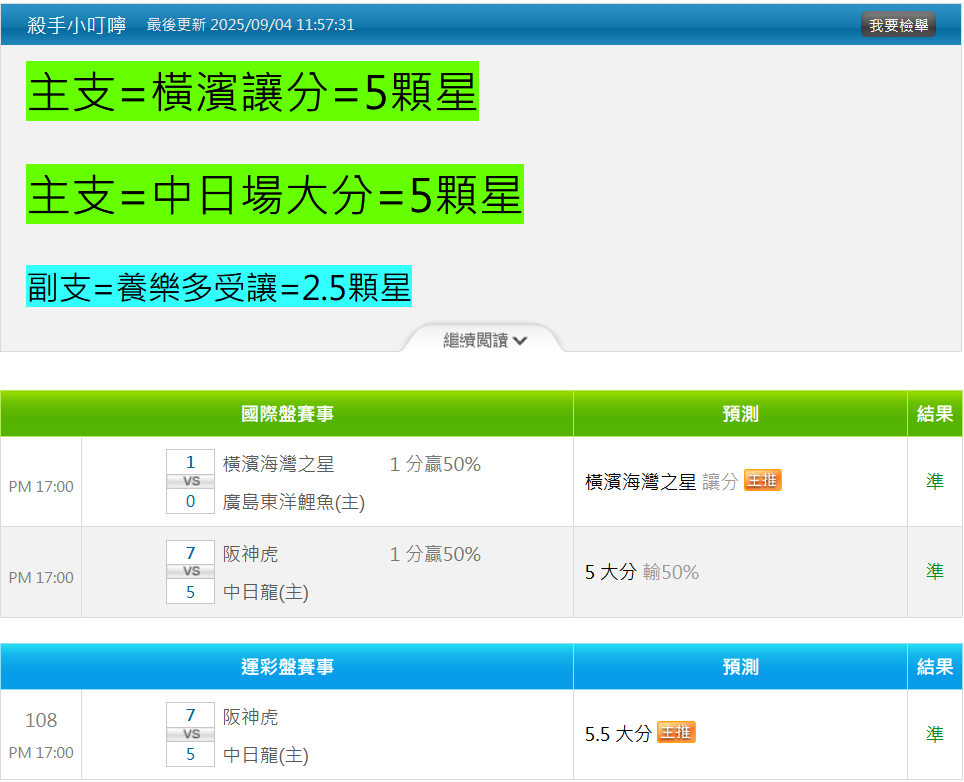Select 阪神虎 in the 運彩盤 table

(250, 717)
